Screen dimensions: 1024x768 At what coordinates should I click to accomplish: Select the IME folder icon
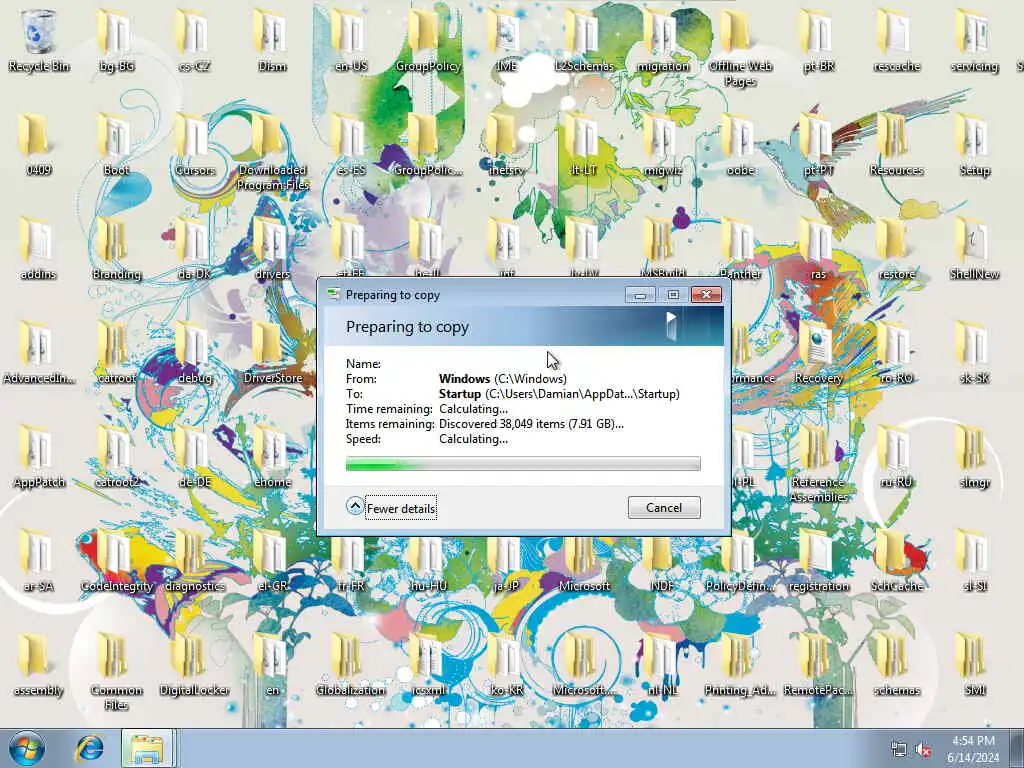506,40
